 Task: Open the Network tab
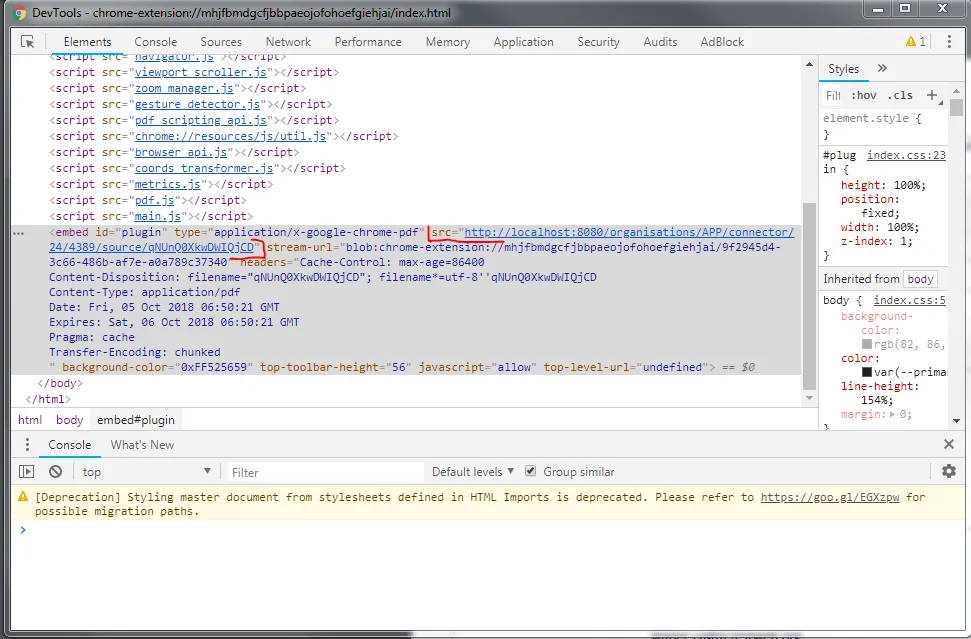click(289, 41)
